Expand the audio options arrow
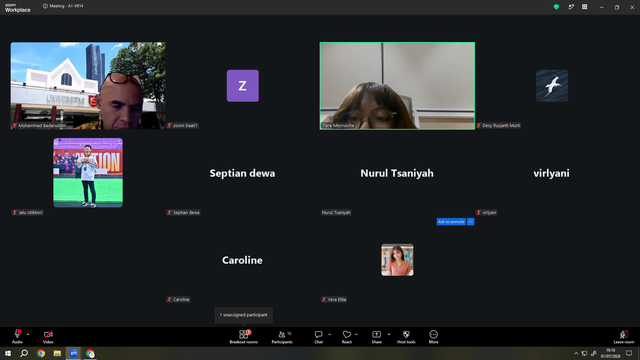The image size is (640, 360). [x=28, y=334]
